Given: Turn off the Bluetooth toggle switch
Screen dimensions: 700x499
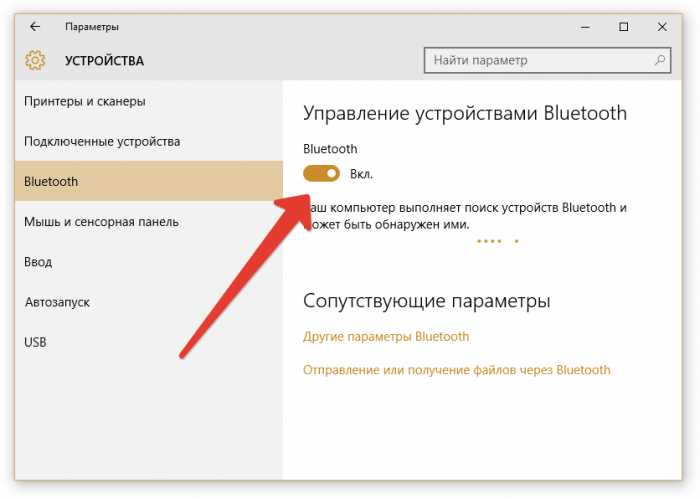Looking at the screenshot, I should [321, 173].
